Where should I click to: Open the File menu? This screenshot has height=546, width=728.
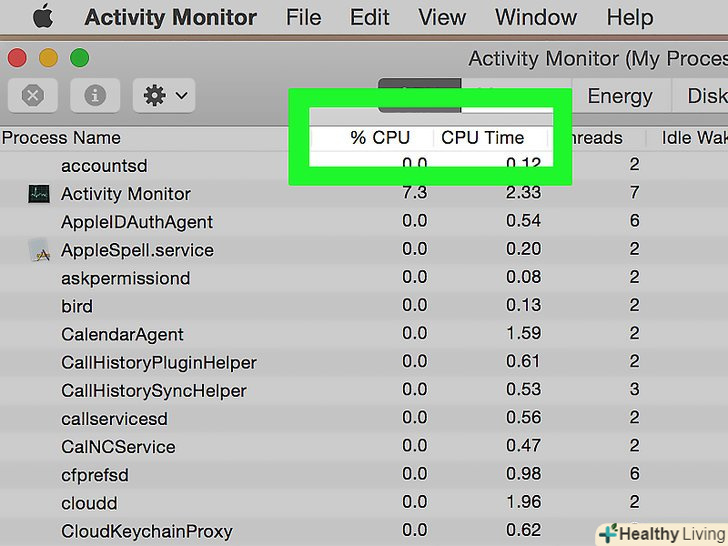pos(303,17)
